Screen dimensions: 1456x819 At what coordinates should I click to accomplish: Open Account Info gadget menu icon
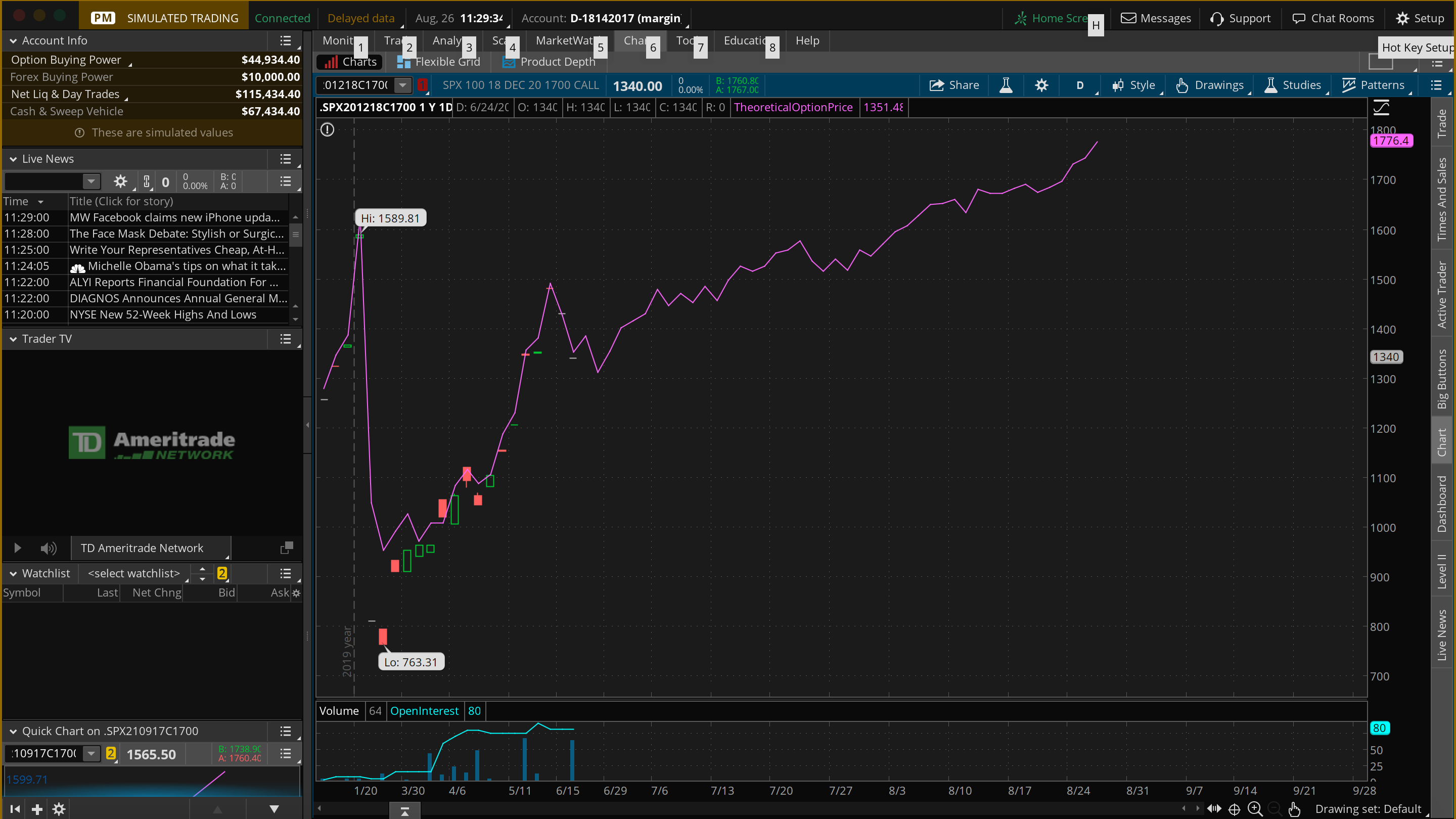click(286, 40)
